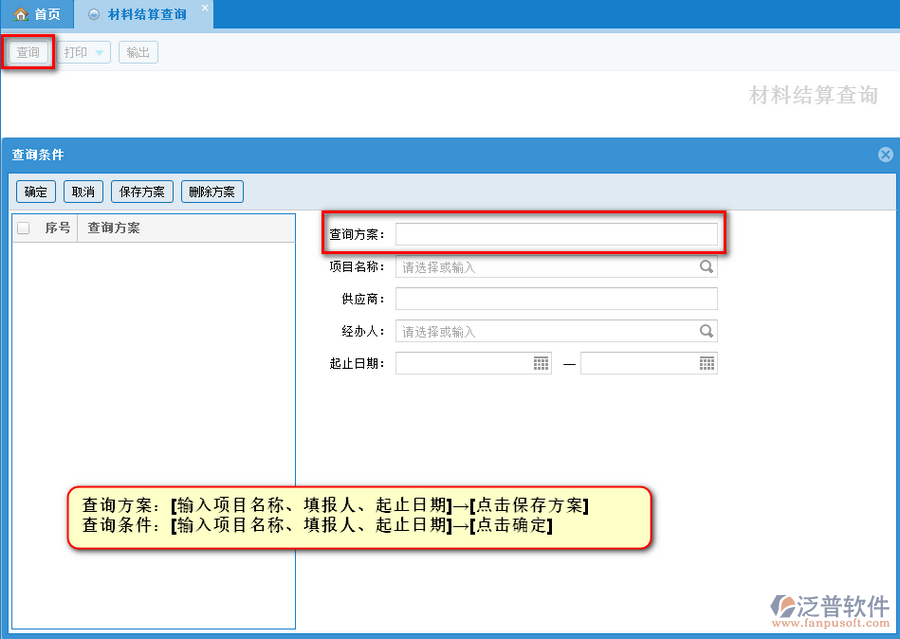This screenshot has width=900, height=639.
Task: Click the home icon on 首页 tab
Action: point(21,14)
